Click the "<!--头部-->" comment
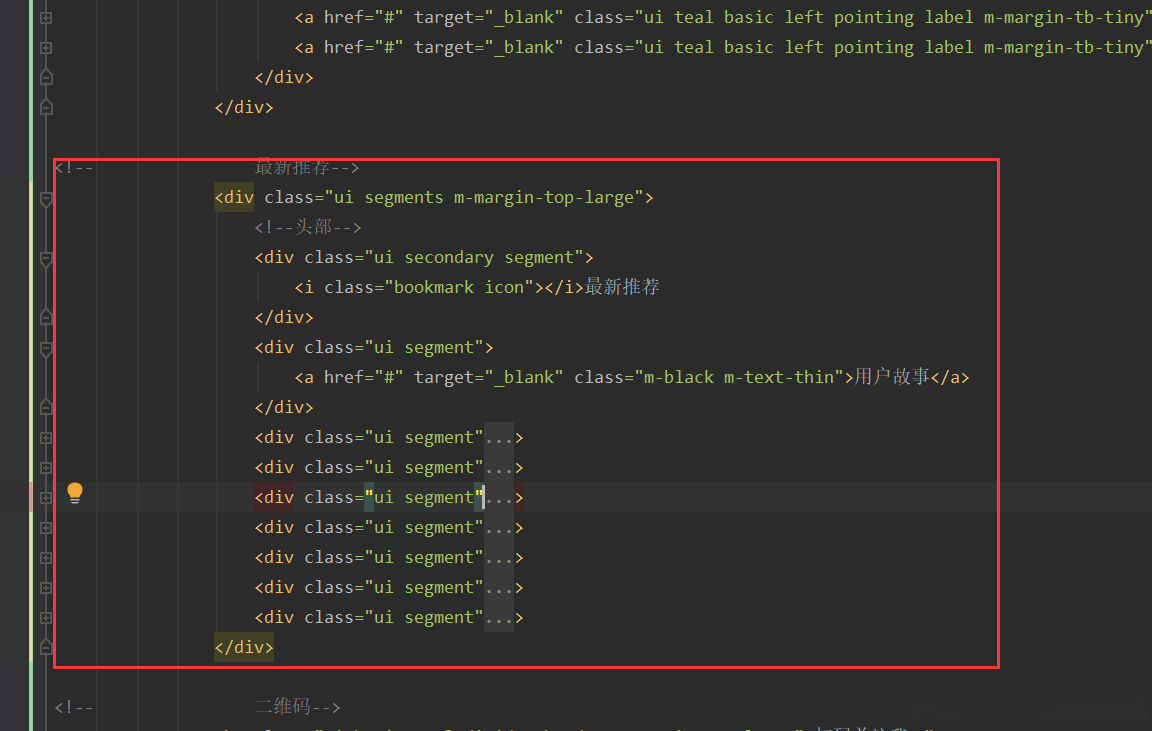 [308, 227]
